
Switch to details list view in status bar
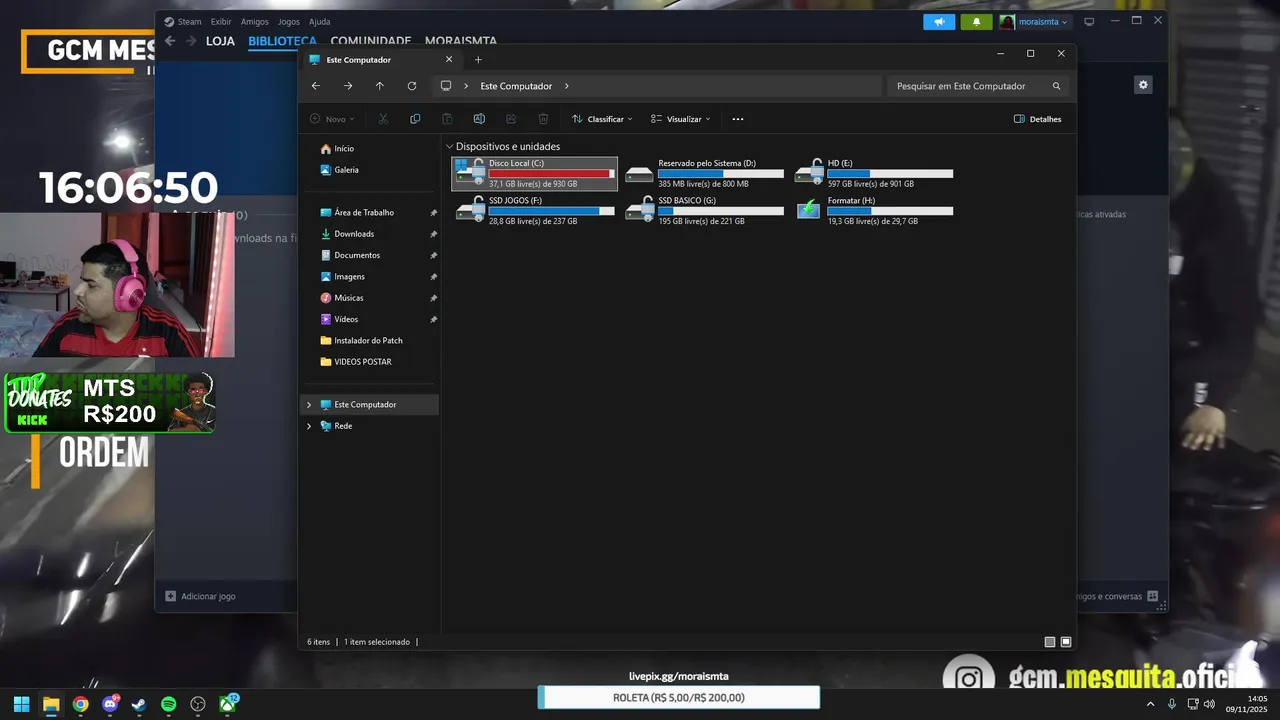[x=1050, y=642]
